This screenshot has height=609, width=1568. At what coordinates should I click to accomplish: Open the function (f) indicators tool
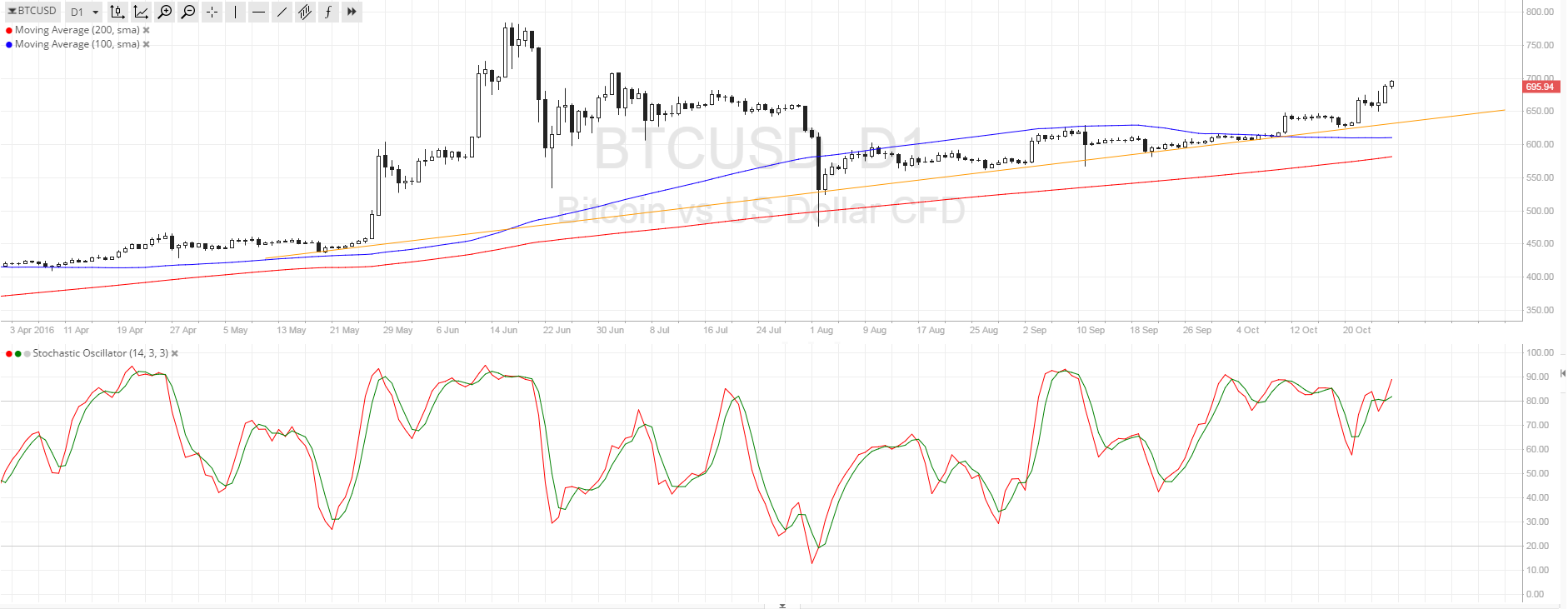[328, 12]
